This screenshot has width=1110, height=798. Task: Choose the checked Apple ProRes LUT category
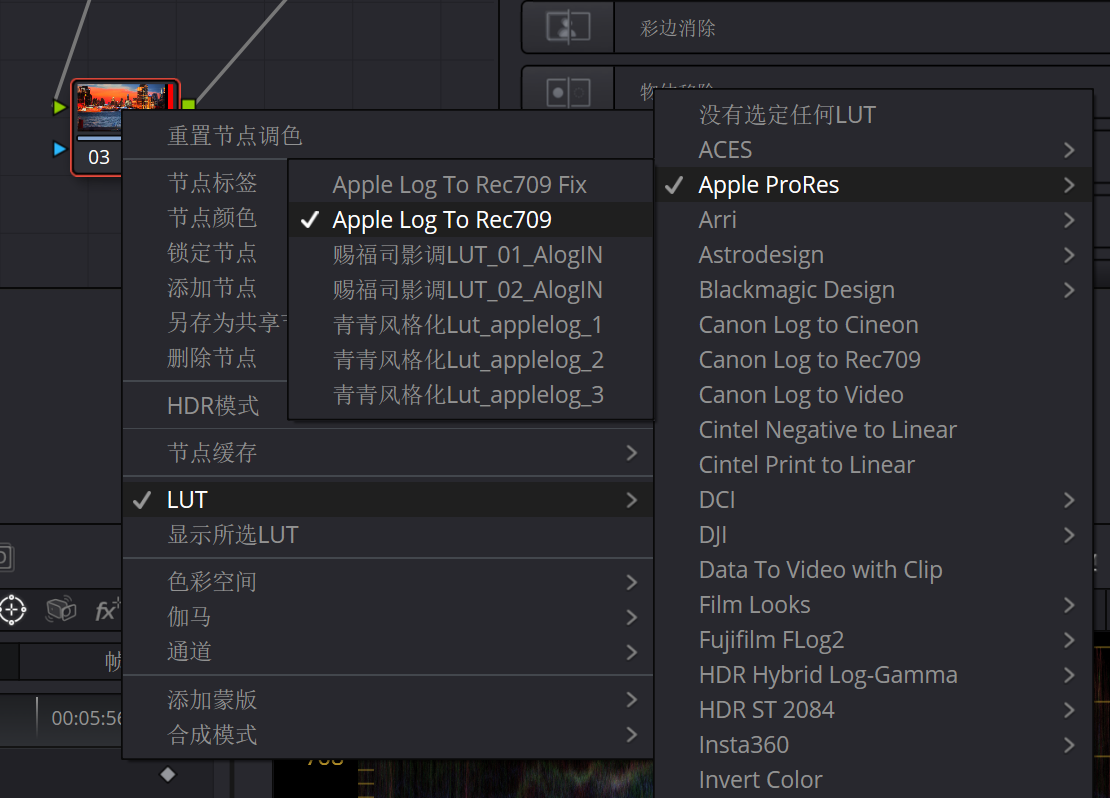point(768,185)
